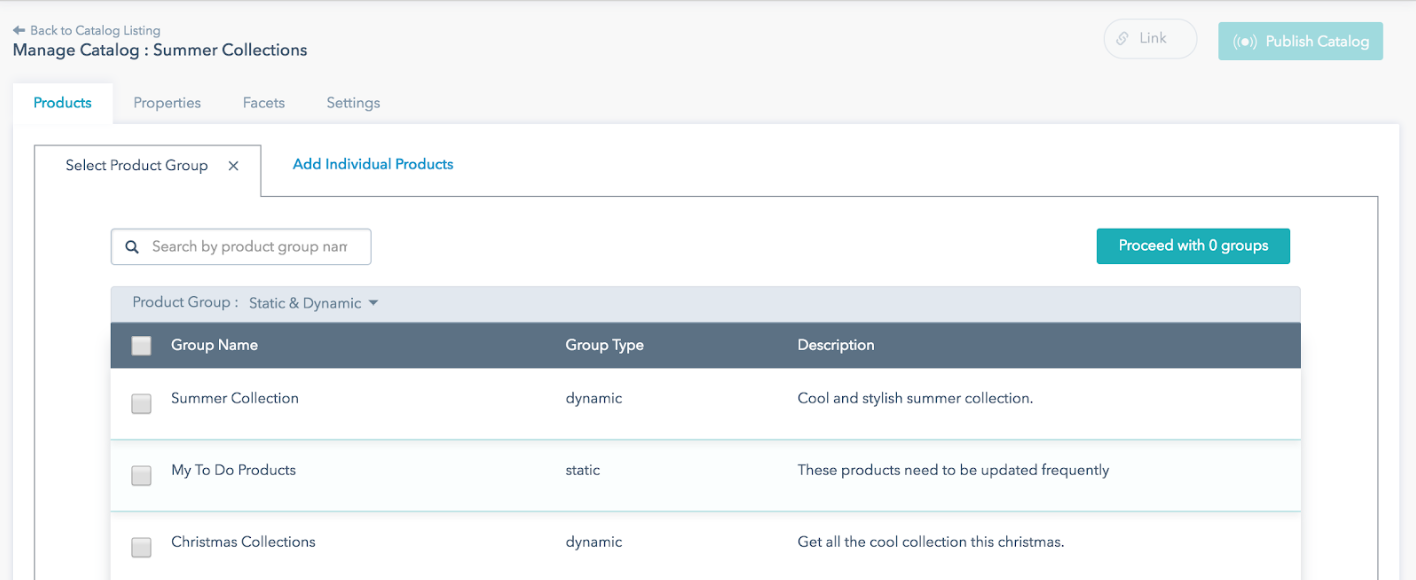Go back to Catalog Listing

click(x=87, y=31)
